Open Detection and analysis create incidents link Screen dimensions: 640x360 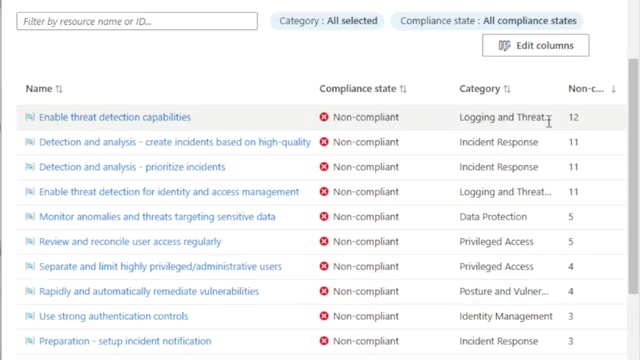click(175, 142)
